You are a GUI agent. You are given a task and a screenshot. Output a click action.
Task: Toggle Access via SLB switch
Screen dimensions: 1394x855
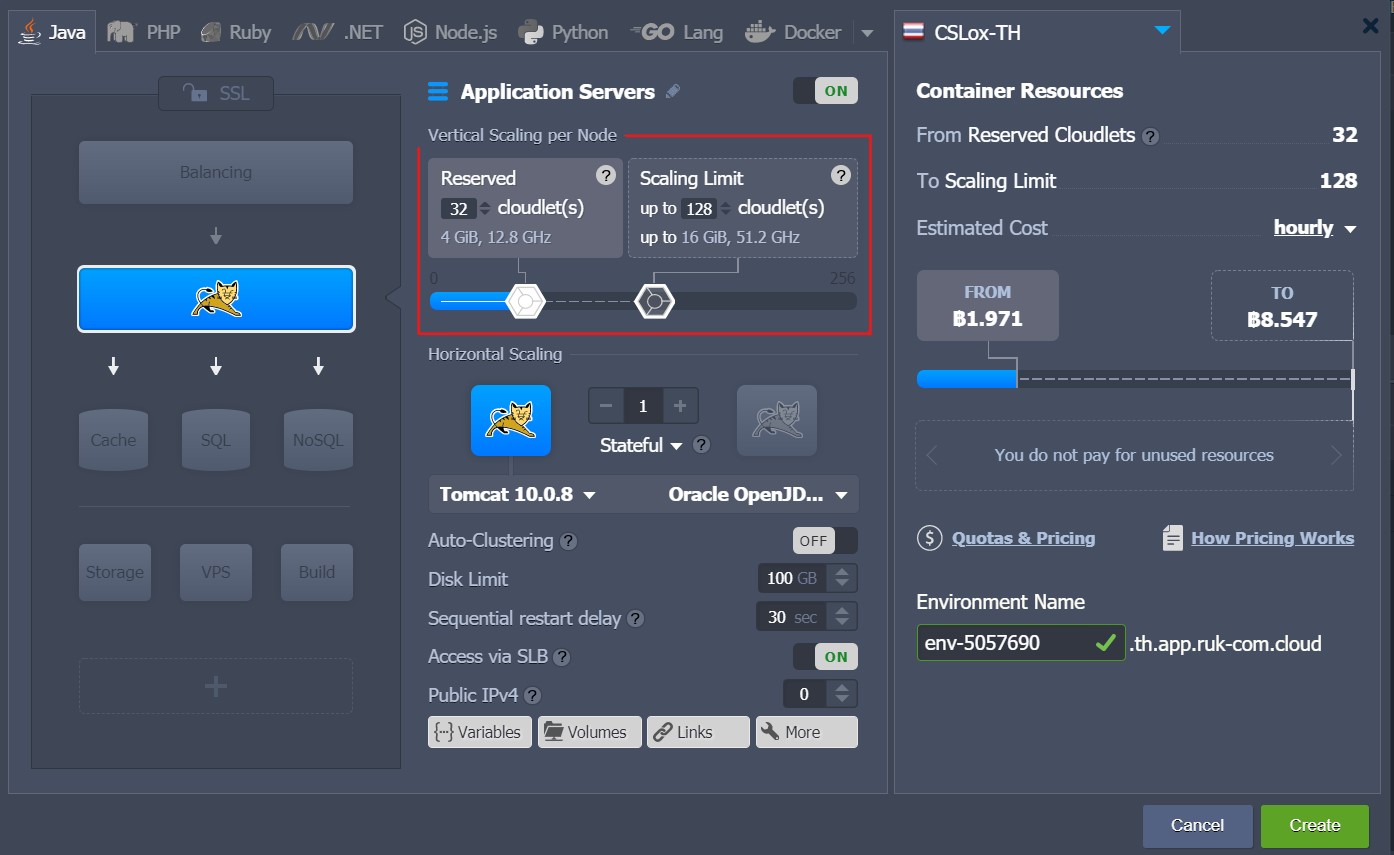825,657
